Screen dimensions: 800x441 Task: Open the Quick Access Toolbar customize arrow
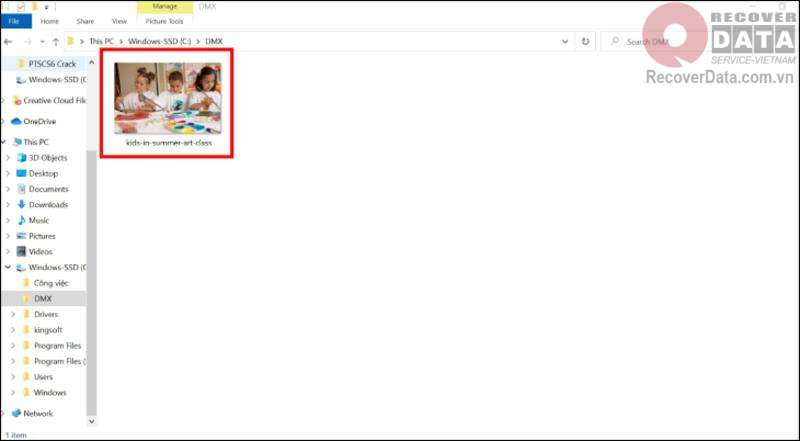(x=46, y=7)
